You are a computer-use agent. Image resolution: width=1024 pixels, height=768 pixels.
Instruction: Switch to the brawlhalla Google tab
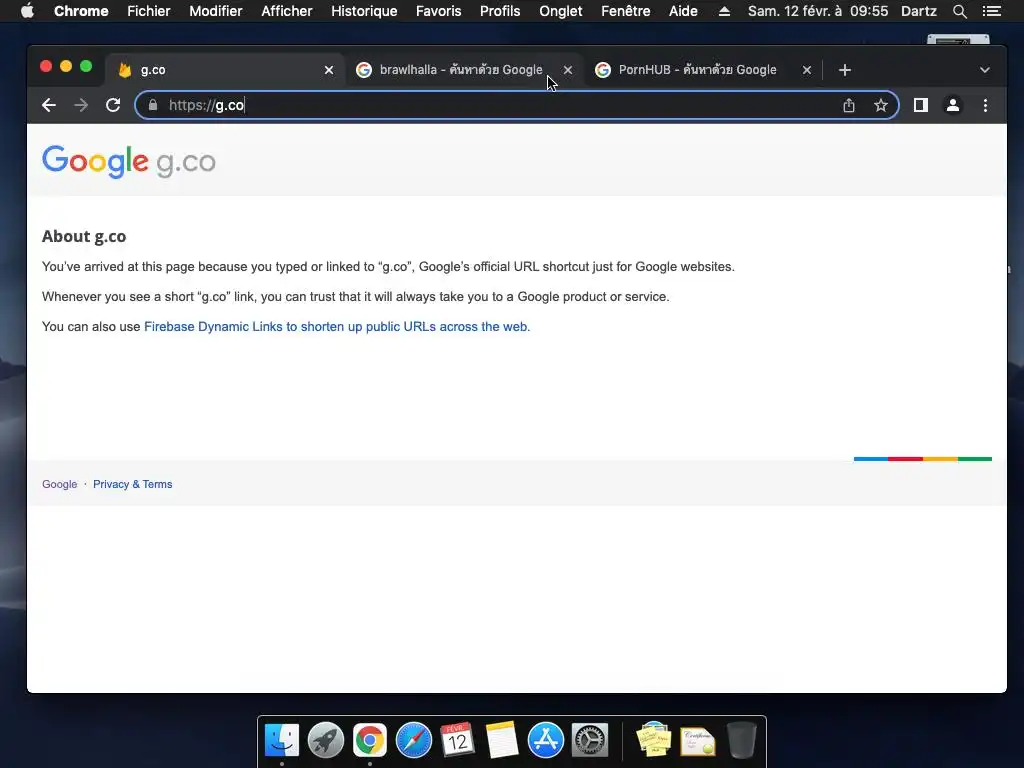click(460, 70)
